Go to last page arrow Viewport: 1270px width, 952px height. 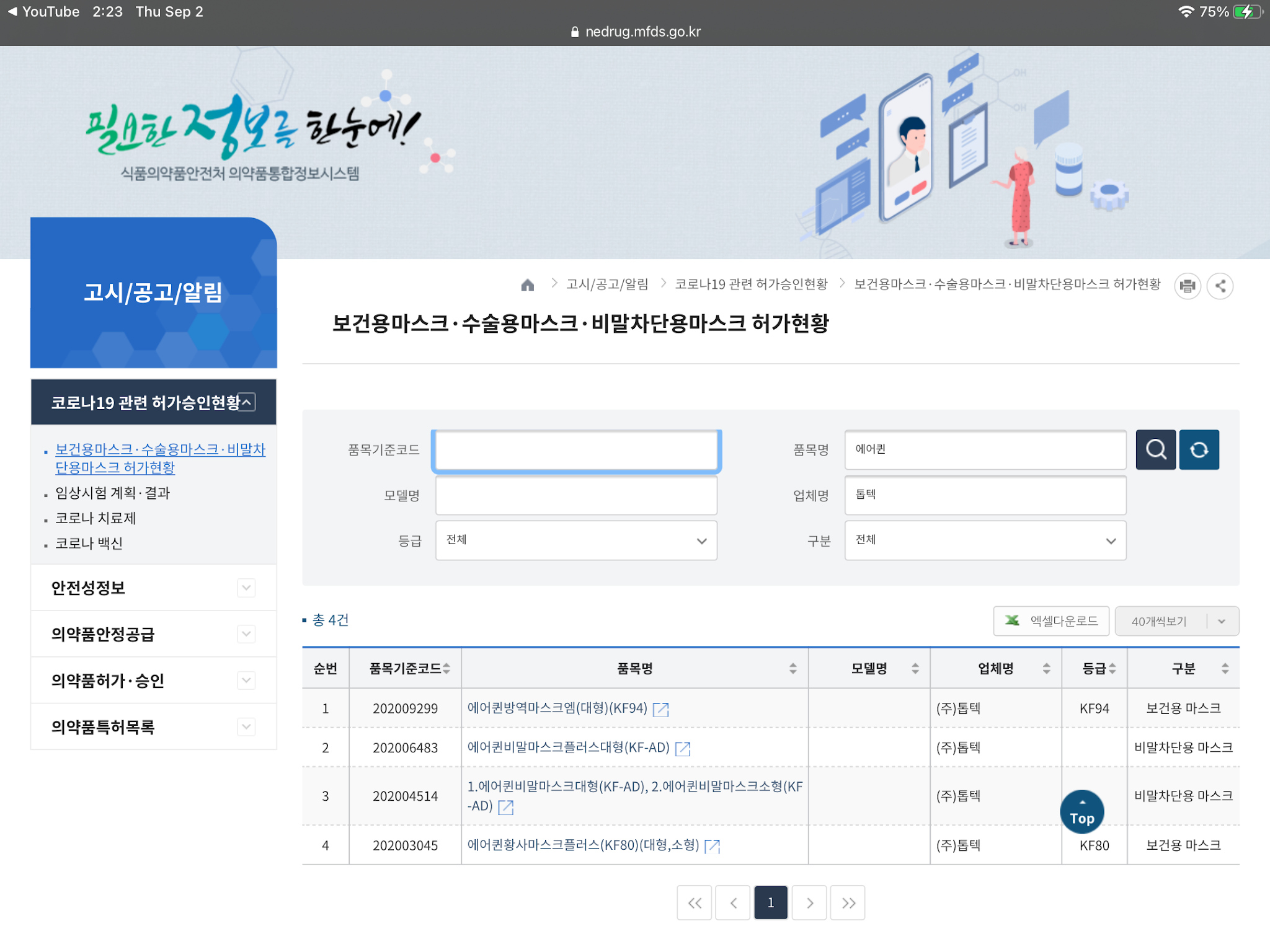tap(848, 903)
